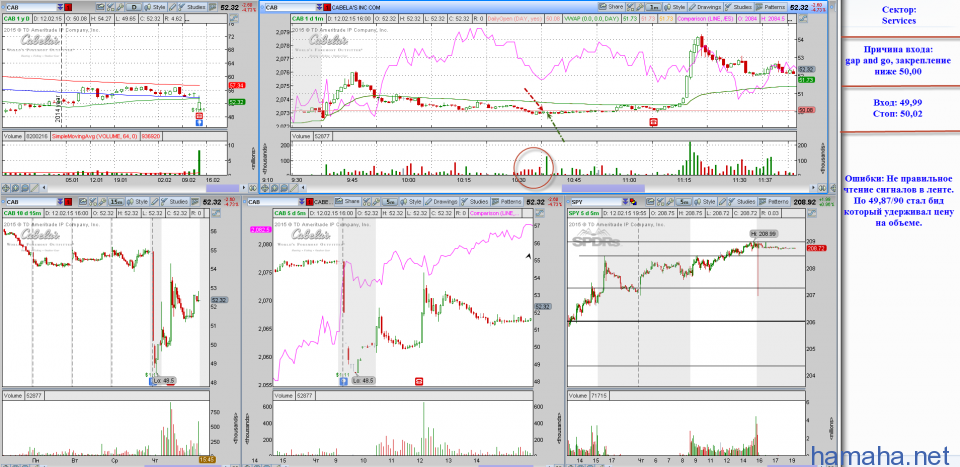Screen dimensions: 960x467
Task: Click Comparison (LINE, /ES) study label
Action: pyautogui.click(x=706, y=19)
